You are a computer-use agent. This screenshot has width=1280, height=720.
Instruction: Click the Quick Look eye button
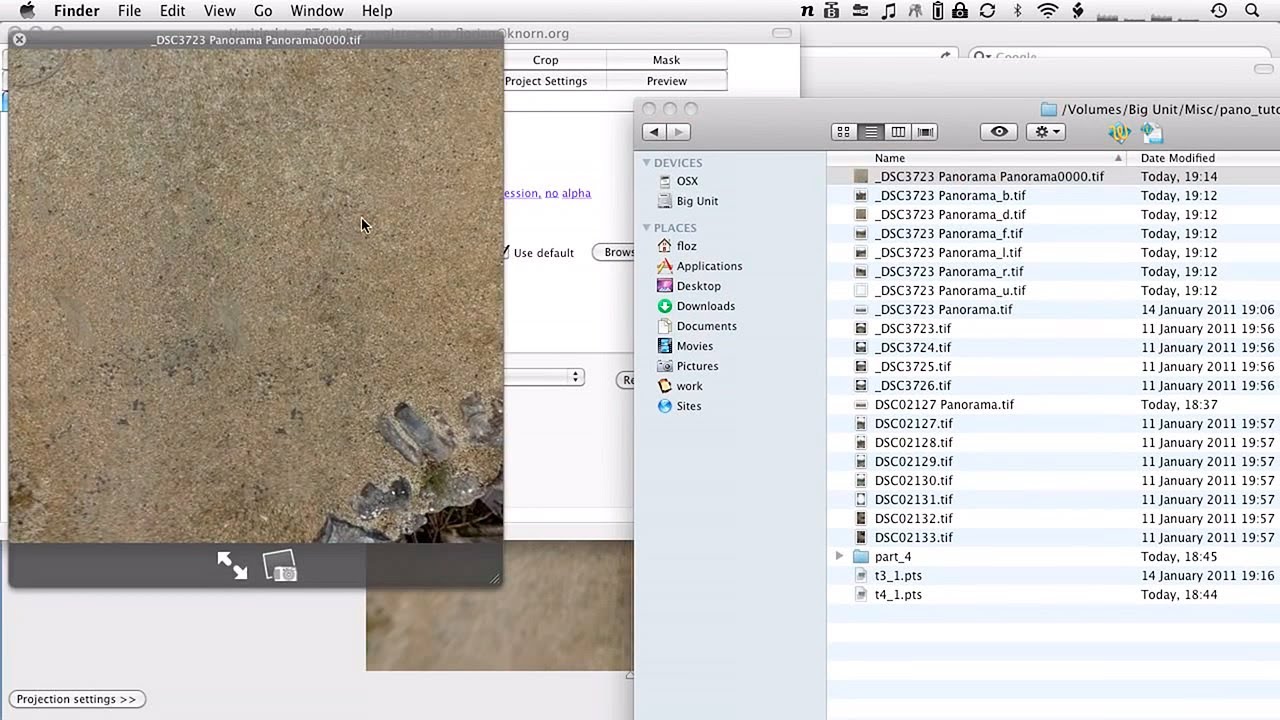point(998,132)
